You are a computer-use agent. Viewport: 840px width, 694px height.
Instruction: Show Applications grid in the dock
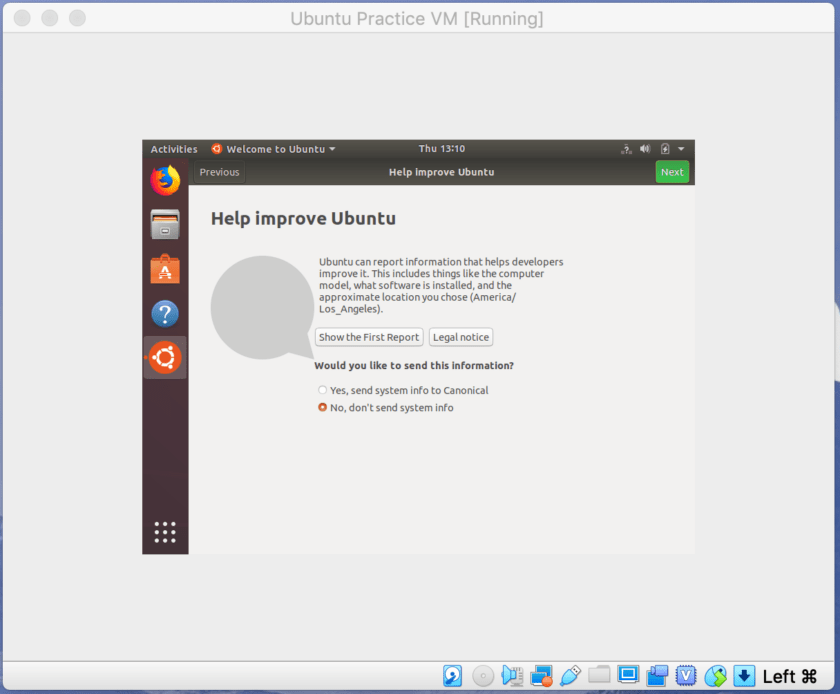click(x=165, y=532)
